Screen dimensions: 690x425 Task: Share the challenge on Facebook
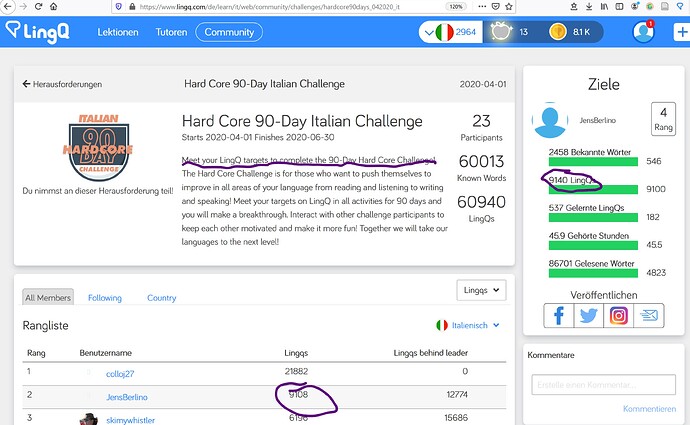tap(558, 315)
